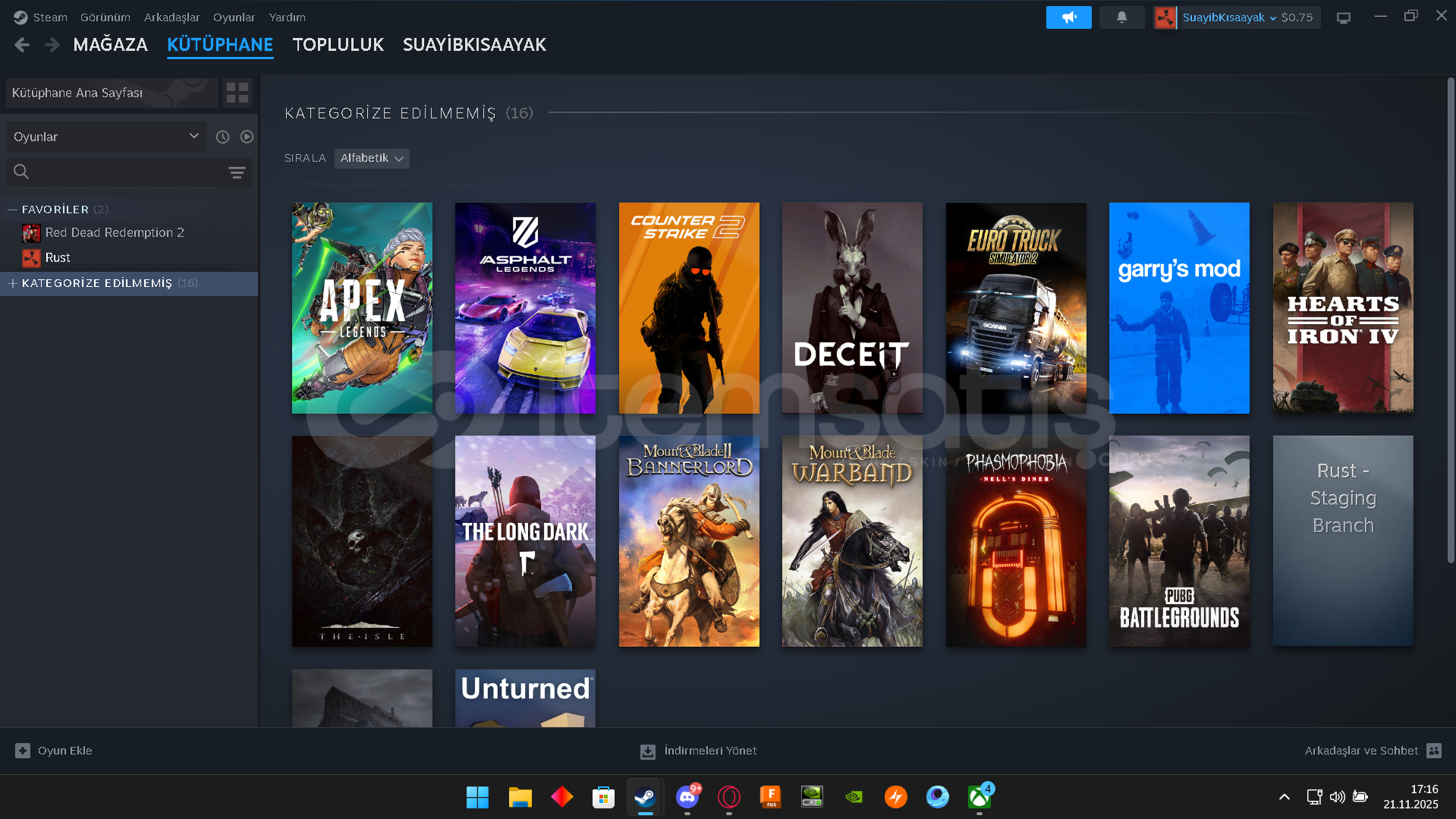Open the Görünüm menu
The image size is (1456, 819).
pos(105,17)
